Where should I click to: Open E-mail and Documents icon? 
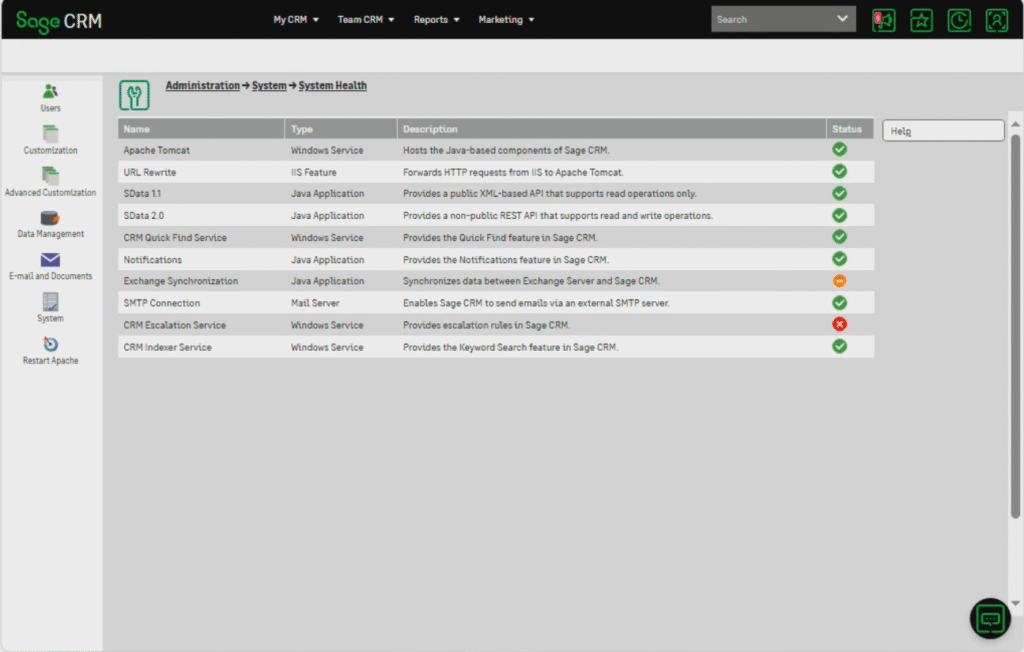click(50, 260)
